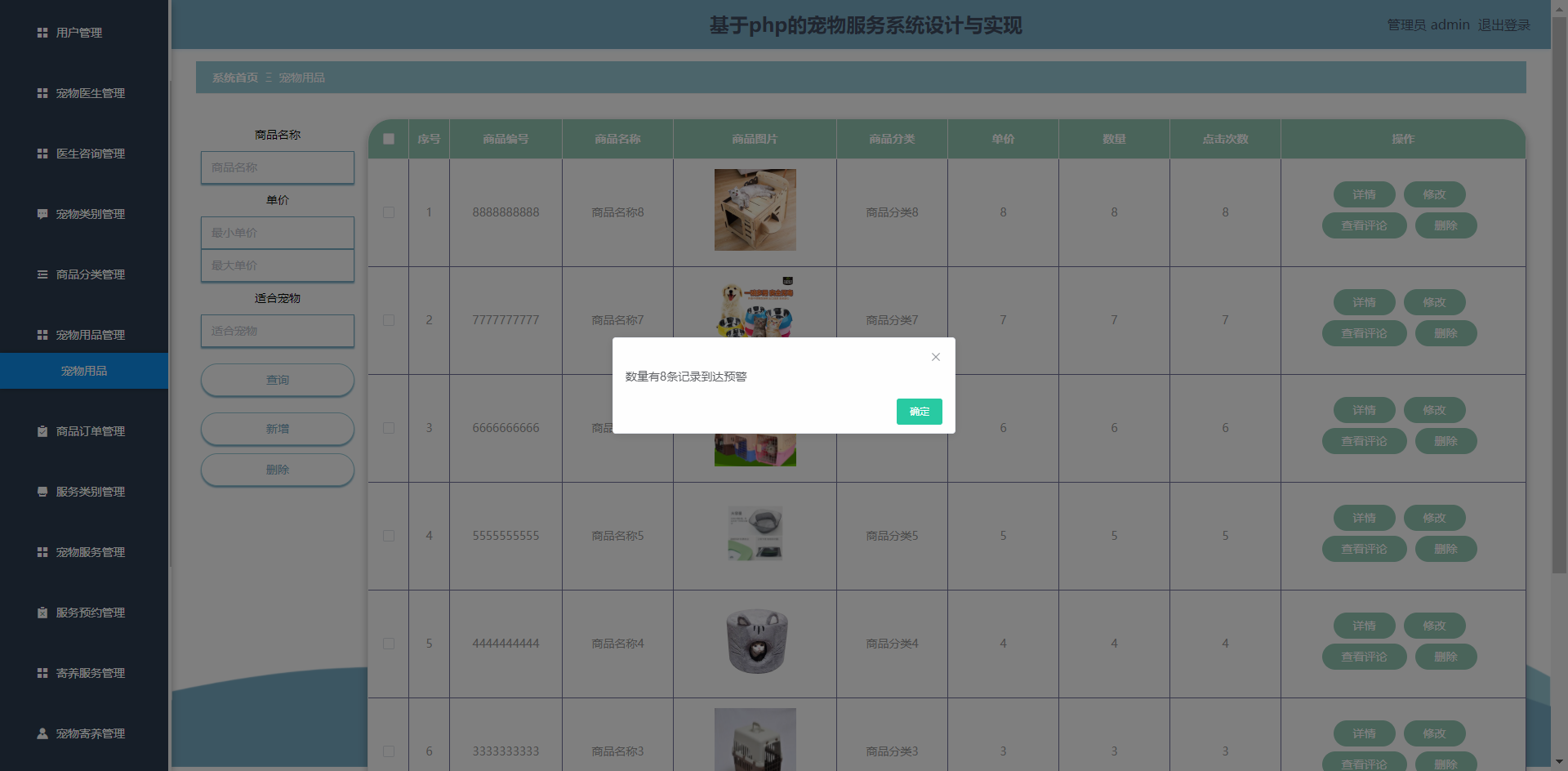Viewport: 1568px width, 771px height.
Task: Click the 商品名称8 product image
Action: point(755,210)
